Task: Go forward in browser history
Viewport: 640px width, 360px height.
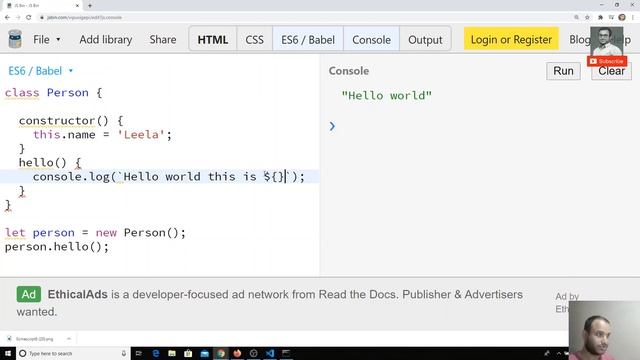Action: pyautogui.click(x=18, y=17)
